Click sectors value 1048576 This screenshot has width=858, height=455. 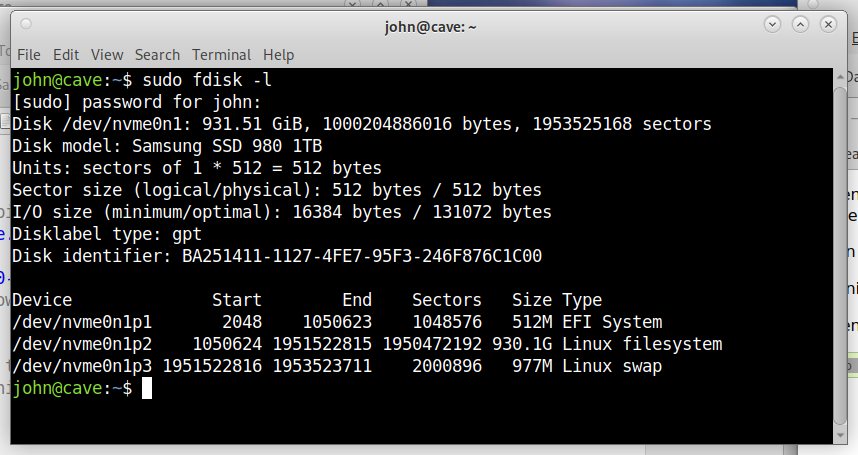[447, 322]
